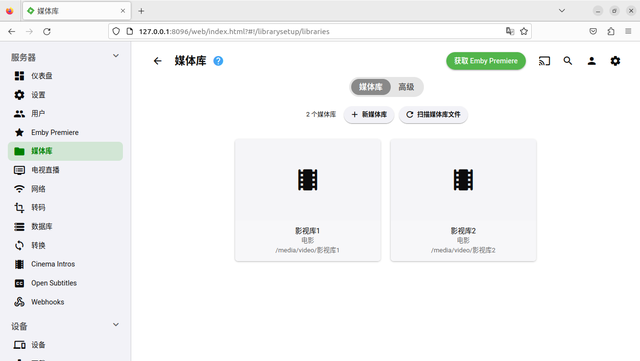Collapse the 设备 section chevron
Viewport: 640px width, 361px height.
116,325
